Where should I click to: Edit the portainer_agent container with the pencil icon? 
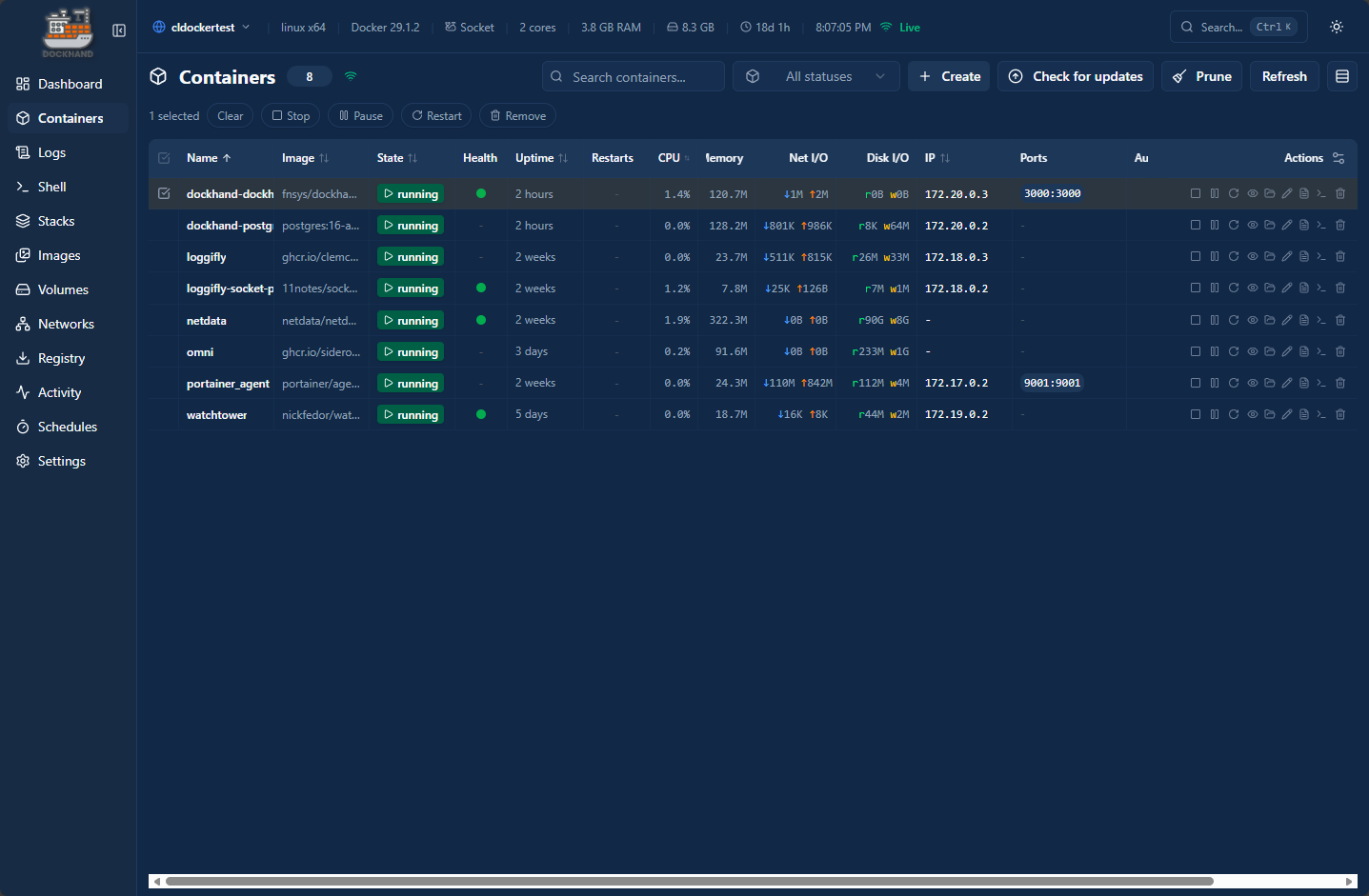pyautogui.click(x=1287, y=383)
